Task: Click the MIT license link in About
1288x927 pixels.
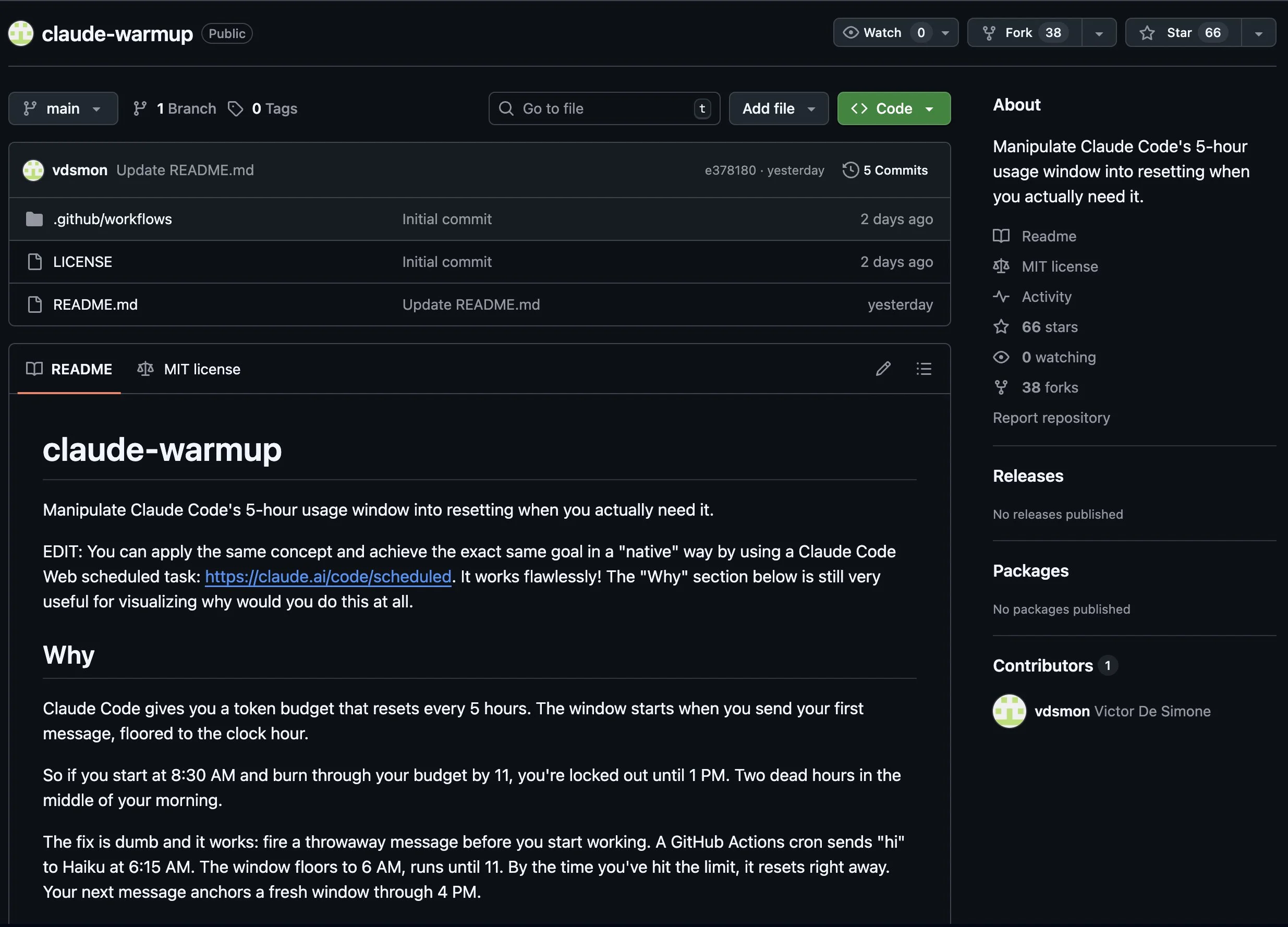Action: pyautogui.click(x=1060, y=266)
